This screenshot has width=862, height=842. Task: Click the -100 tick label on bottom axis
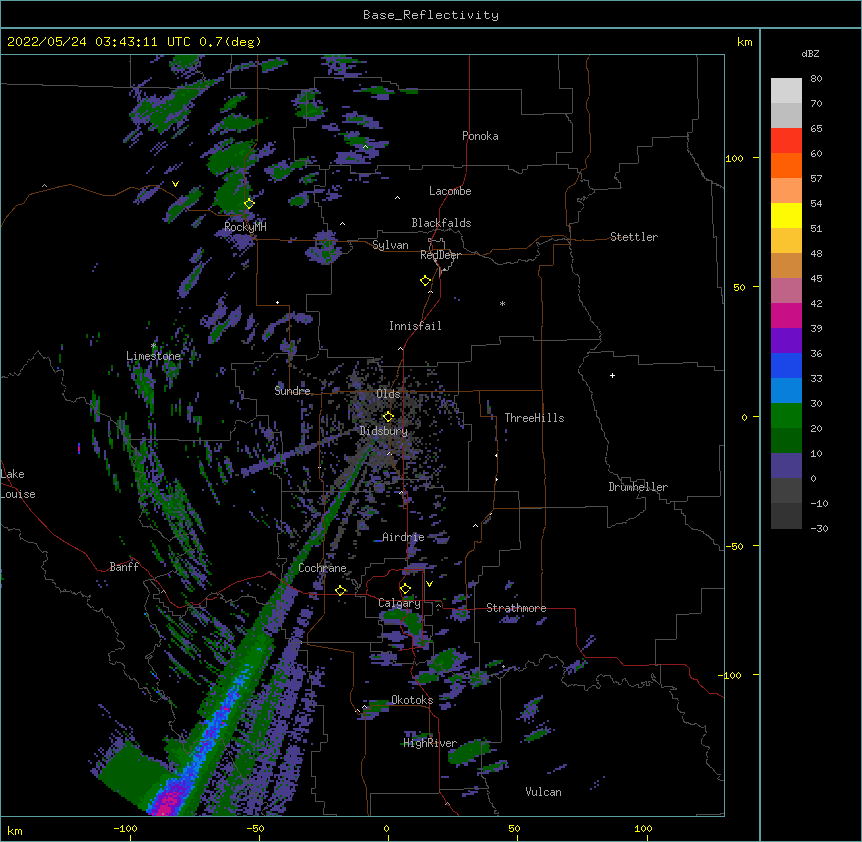click(x=125, y=828)
